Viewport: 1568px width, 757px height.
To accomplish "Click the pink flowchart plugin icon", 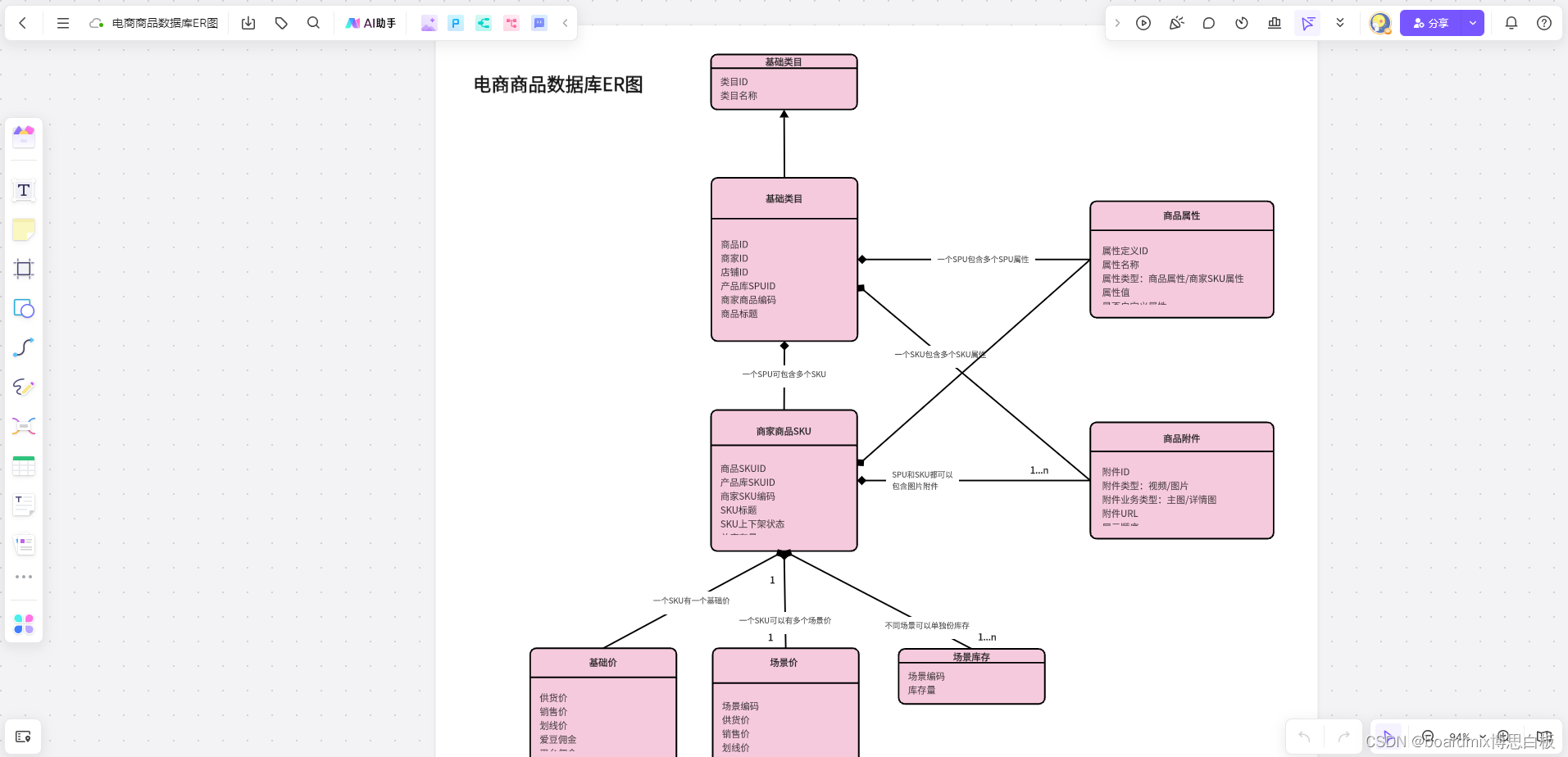I will [511, 23].
